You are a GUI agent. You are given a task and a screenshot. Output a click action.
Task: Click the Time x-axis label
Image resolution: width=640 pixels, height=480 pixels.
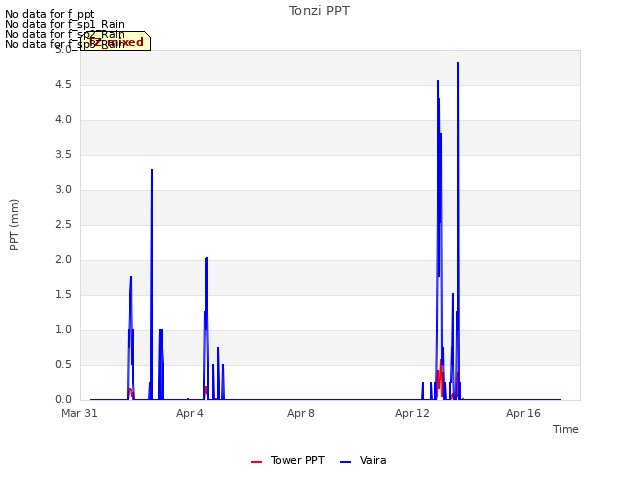pos(565,429)
